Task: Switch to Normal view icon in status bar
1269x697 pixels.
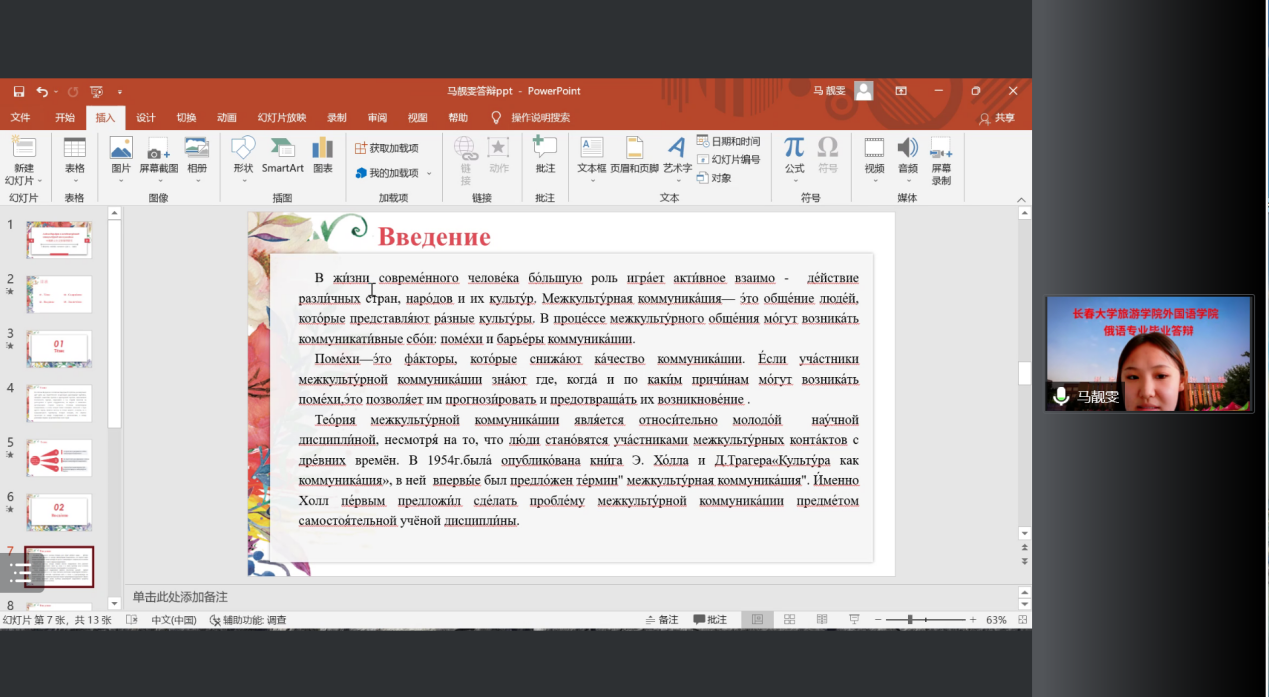Action: pos(759,620)
